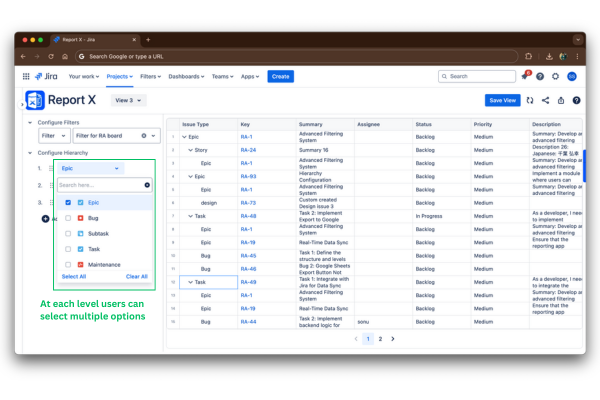600x400 pixels.
Task: Open issue key RA-73
Action: click(x=248, y=203)
